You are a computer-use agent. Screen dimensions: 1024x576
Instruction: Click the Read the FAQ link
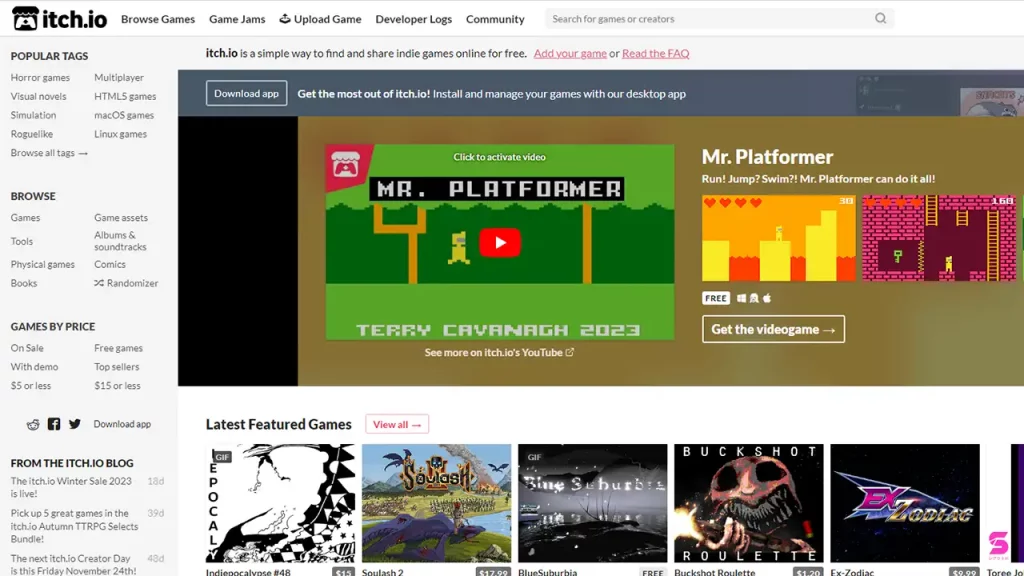pyautogui.click(x=656, y=54)
